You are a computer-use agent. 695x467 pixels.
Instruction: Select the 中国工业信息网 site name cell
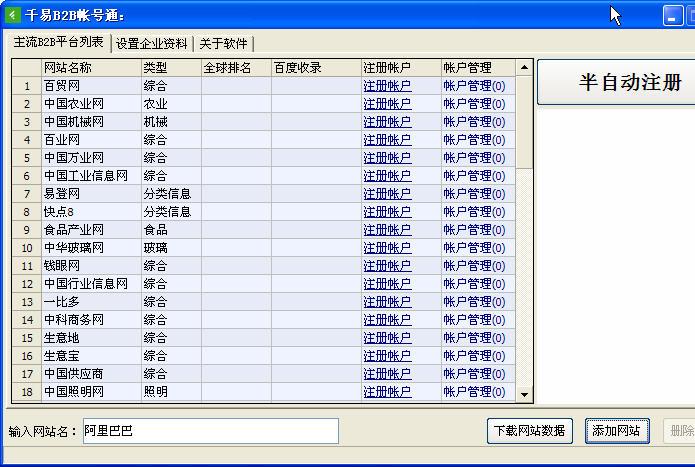[91, 176]
